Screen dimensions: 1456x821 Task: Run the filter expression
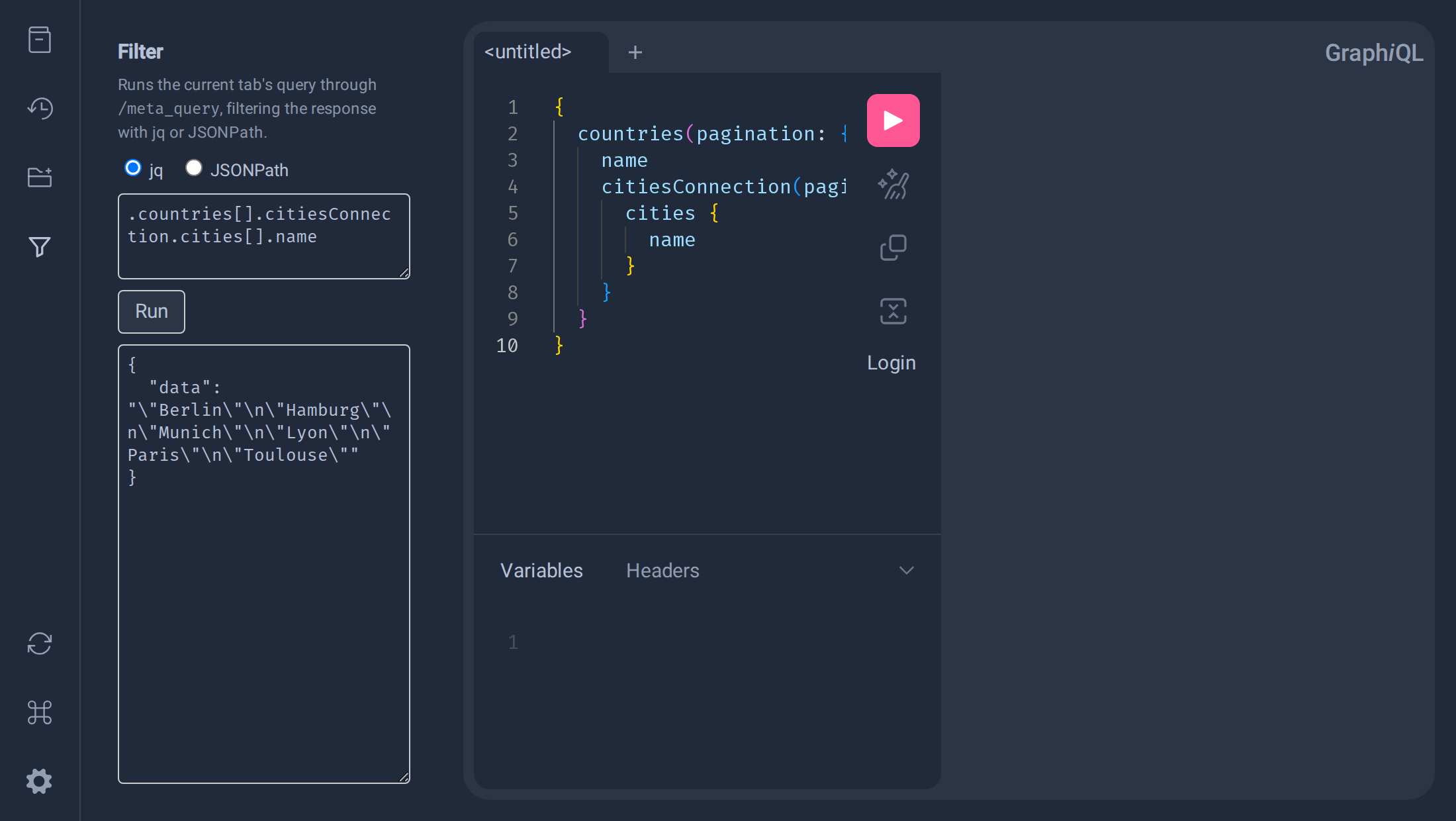[152, 311]
